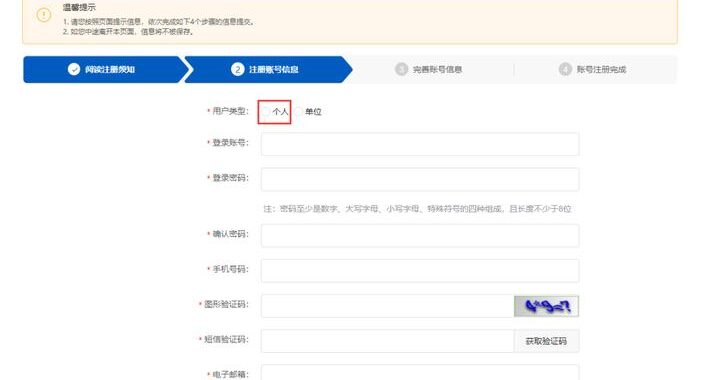The width and height of the screenshot is (701, 380).
Task: Refresh the captcha image
Action: 546,306
